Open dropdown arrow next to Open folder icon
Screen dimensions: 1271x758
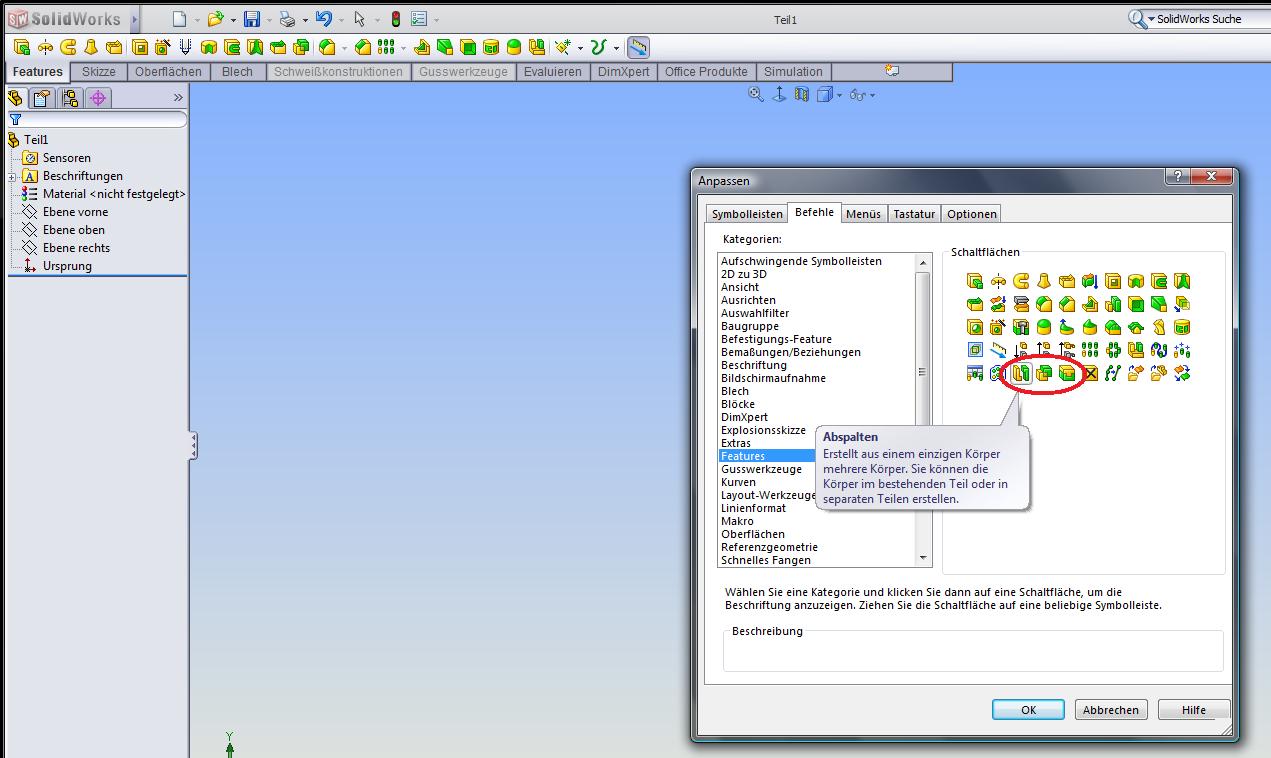pos(233,20)
